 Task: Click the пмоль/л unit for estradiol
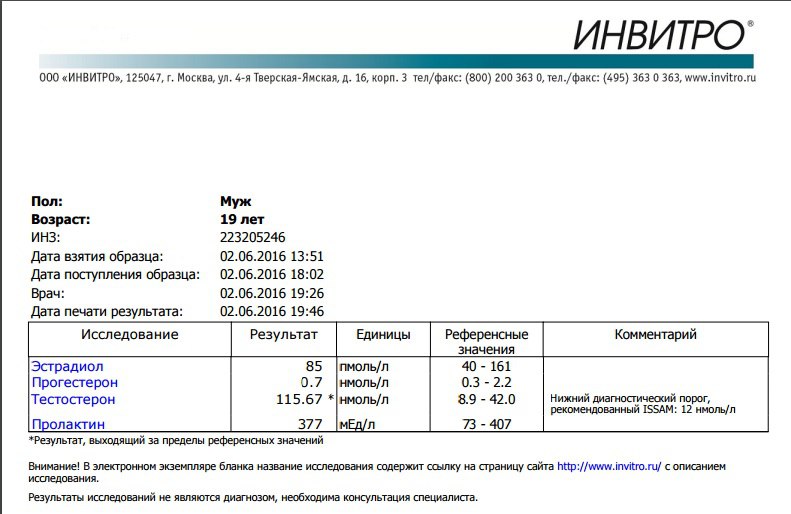(x=364, y=367)
